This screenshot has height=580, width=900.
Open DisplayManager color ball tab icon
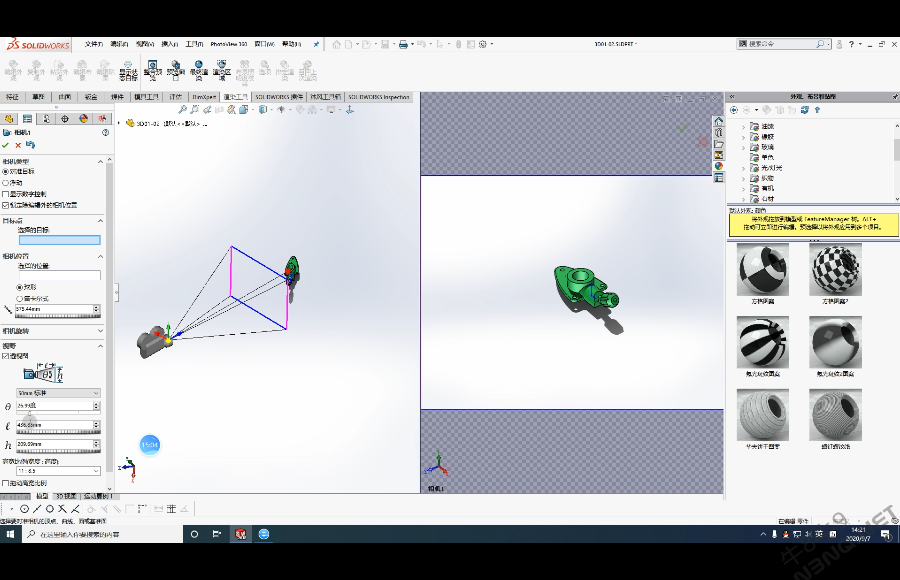(83, 119)
